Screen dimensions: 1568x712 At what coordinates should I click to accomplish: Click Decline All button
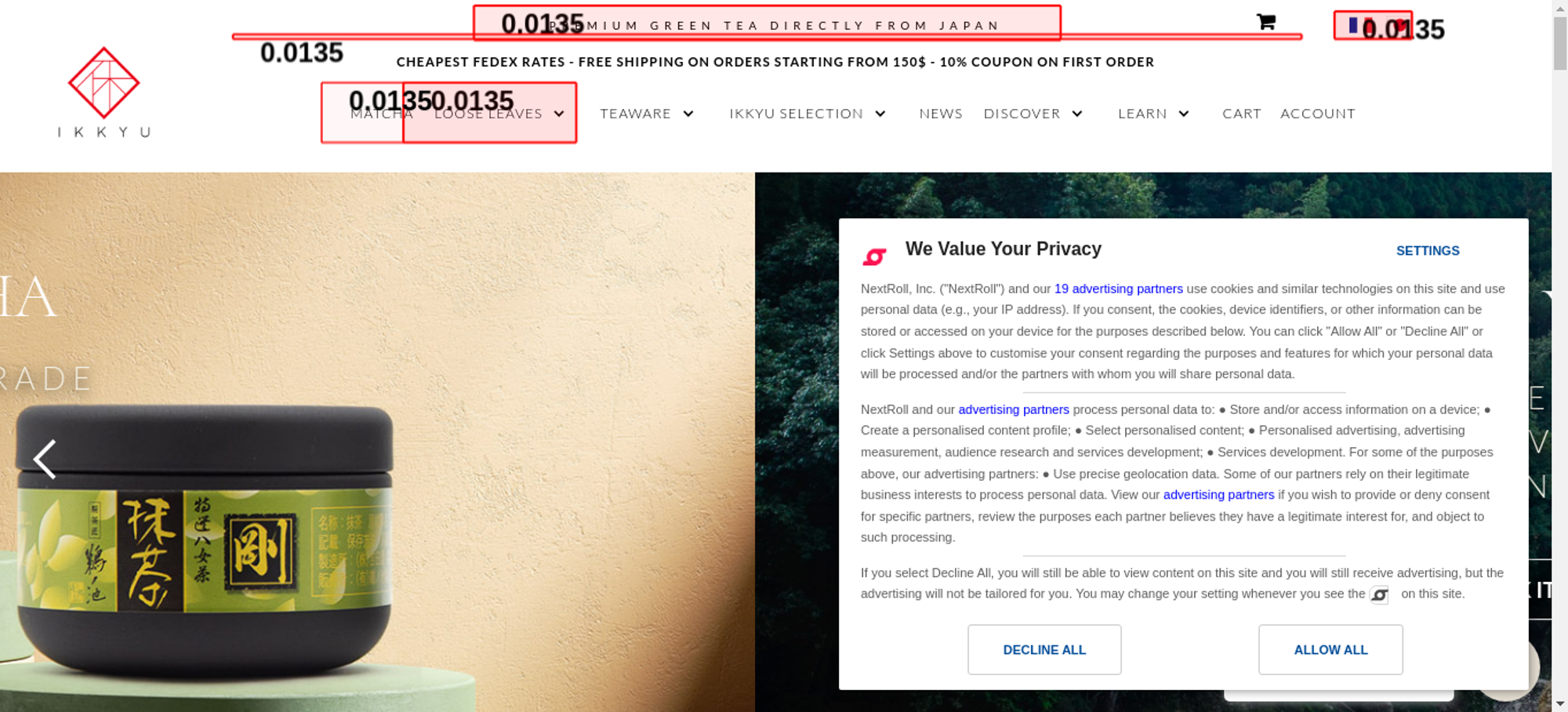(x=1044, y=649)
